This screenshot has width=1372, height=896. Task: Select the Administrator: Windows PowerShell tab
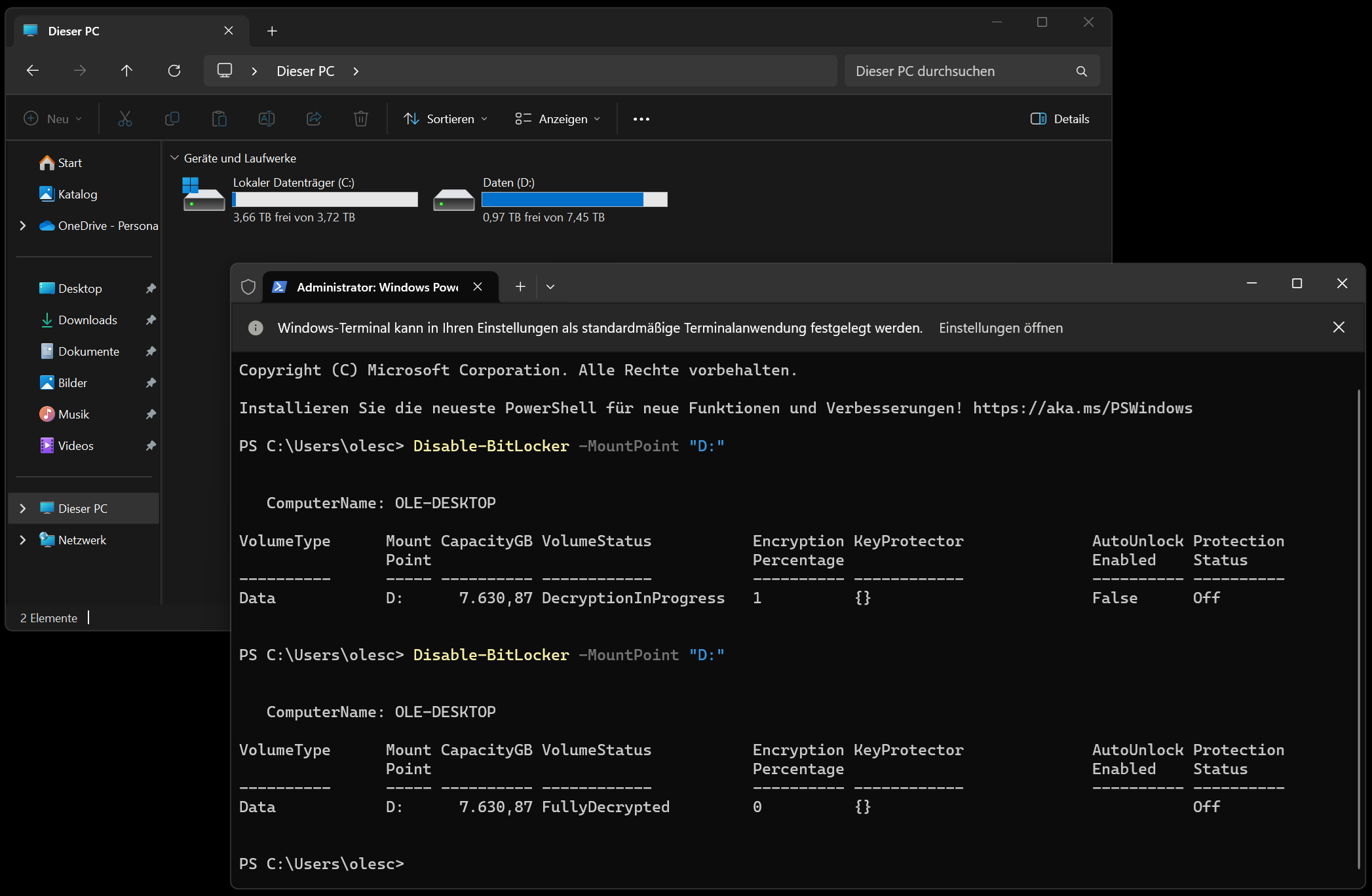coord(377,288)
